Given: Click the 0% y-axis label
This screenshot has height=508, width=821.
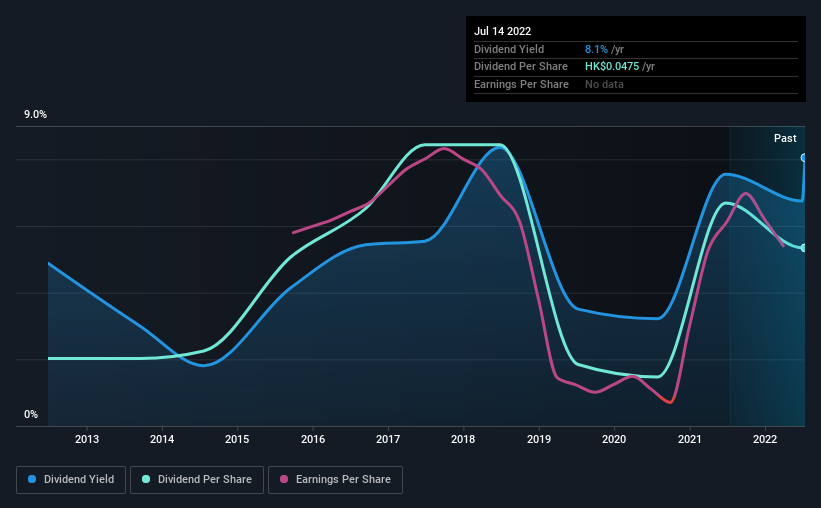Looking at the screenshot, I should click(31, 414).
